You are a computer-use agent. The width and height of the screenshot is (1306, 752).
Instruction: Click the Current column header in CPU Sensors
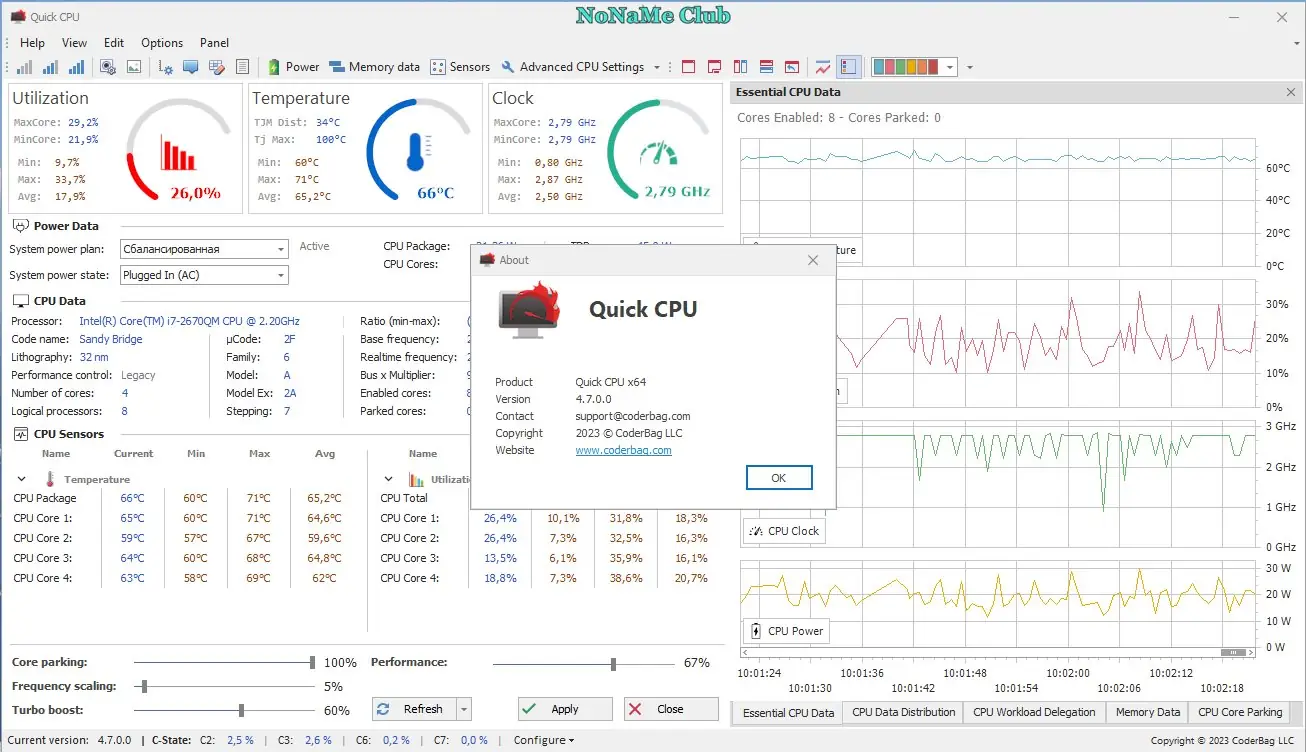coord(133,453)
